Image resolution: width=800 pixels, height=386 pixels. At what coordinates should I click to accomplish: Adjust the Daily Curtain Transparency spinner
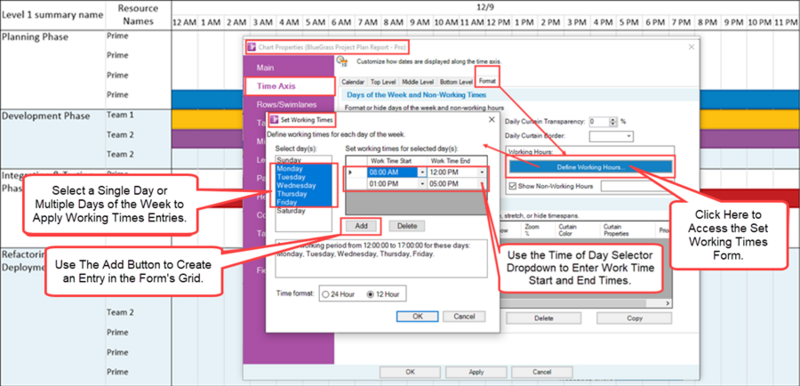[x=614, y=122]
